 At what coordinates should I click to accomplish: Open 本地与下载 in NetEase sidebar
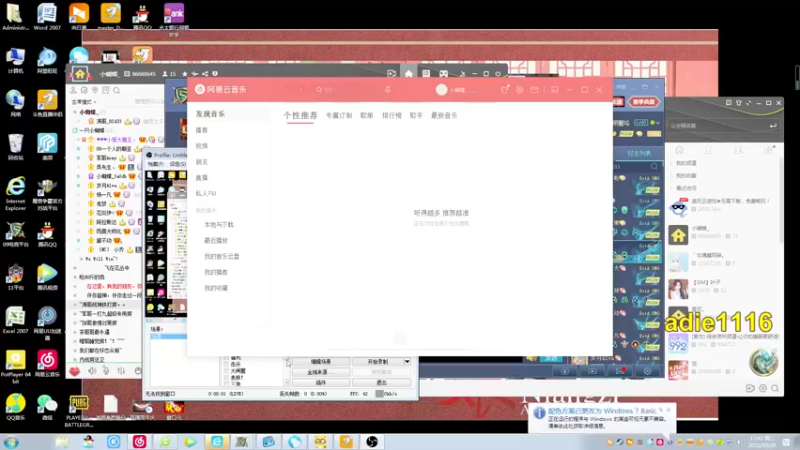point(219,224)
